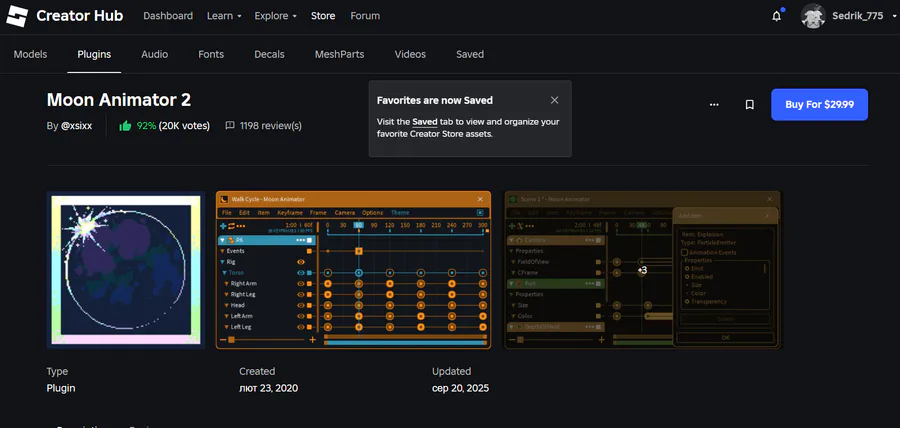Expand the Learn dropdown menu
The height and width of the screenshot is (428, 900).
224,16
